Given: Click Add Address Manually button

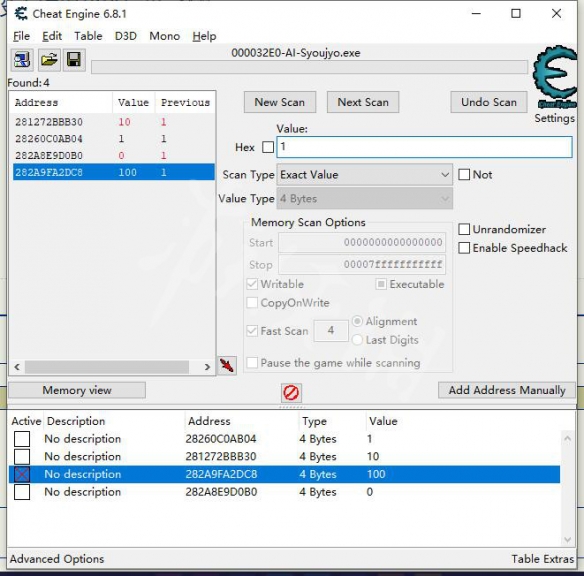Looking at the screenshot, I should (x=507, y=390).
